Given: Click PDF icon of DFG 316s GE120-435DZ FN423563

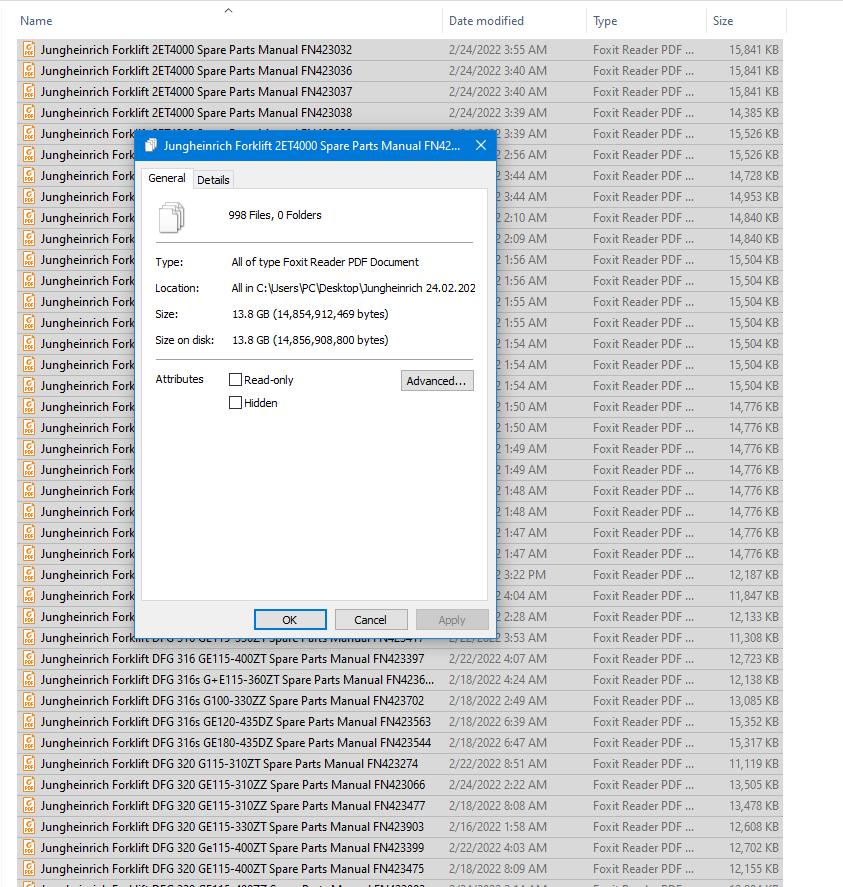Looking at the screenshot, I should click(x=29, y=721).
